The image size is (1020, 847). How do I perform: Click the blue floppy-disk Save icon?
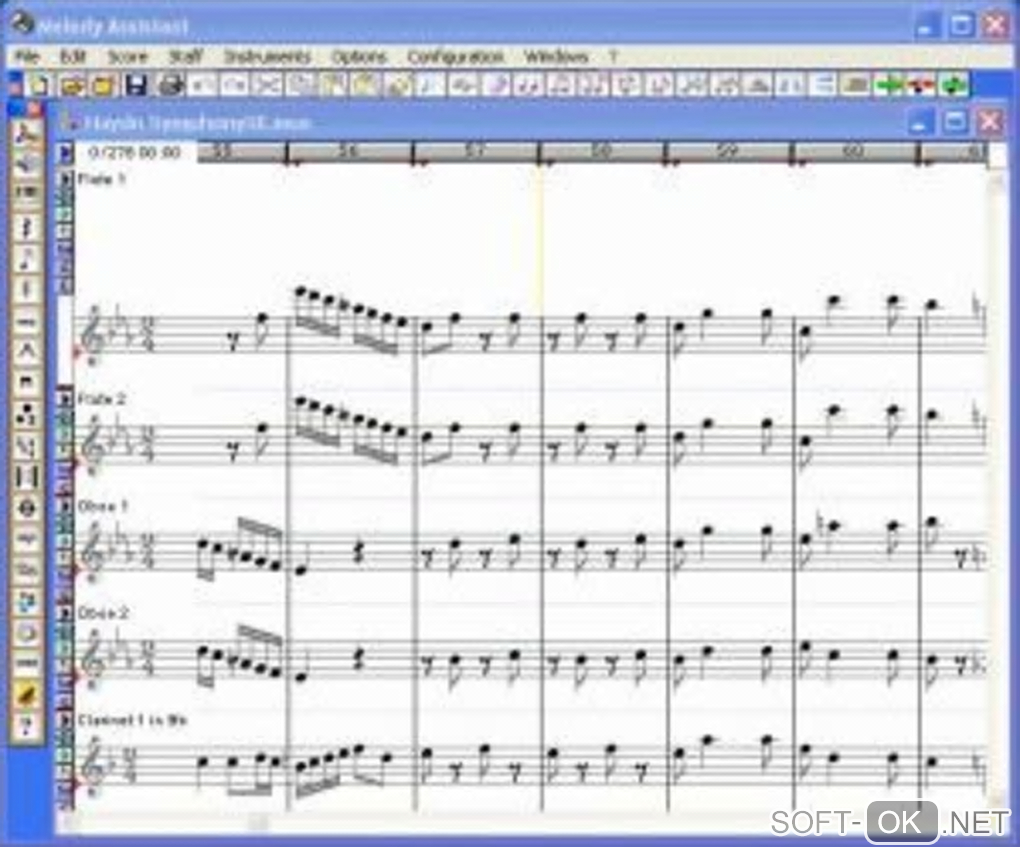point(136,85)
